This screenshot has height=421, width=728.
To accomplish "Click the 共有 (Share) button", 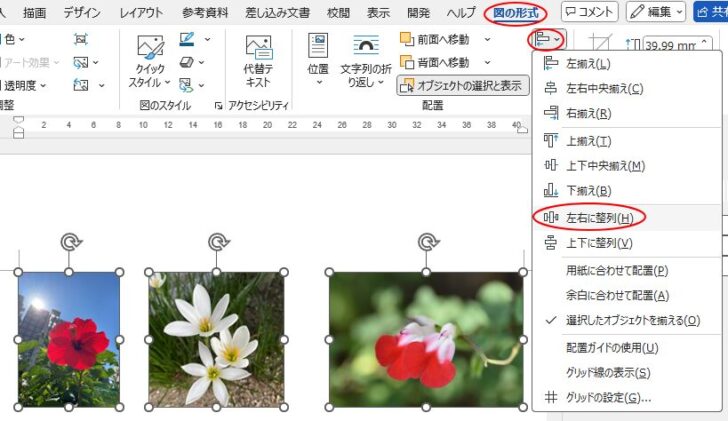I will tap(711, 12).
